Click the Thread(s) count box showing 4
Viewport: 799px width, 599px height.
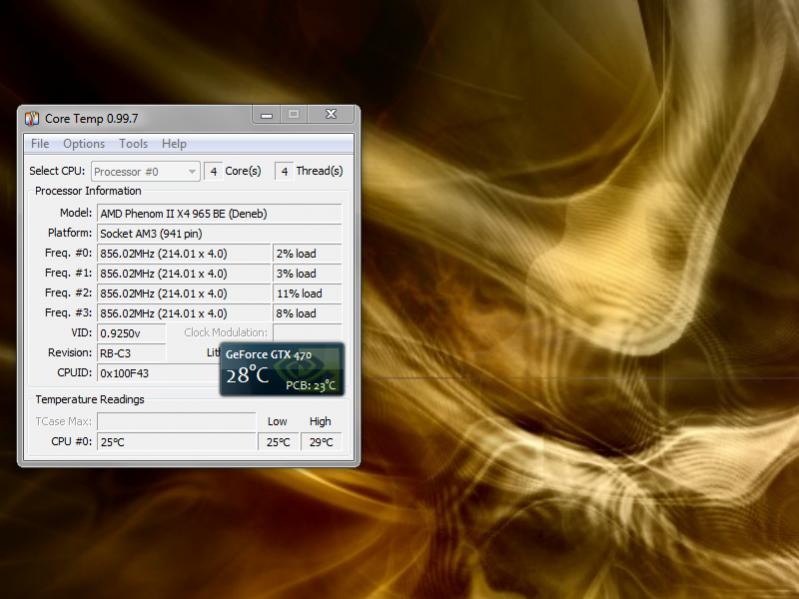(x=284, y=171)
